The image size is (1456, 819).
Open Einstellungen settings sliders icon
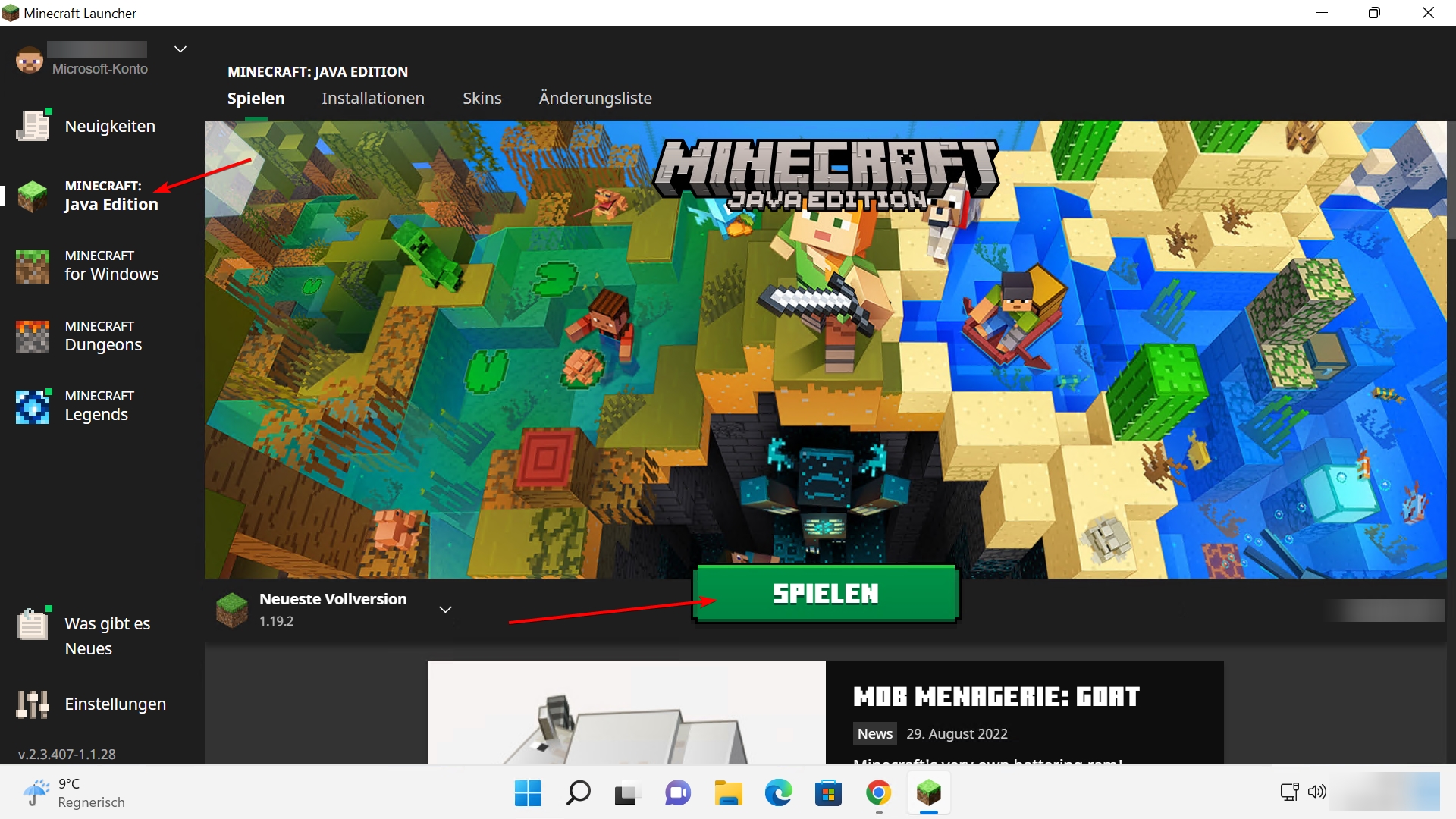pyautogui.click(x=33, y=704)
